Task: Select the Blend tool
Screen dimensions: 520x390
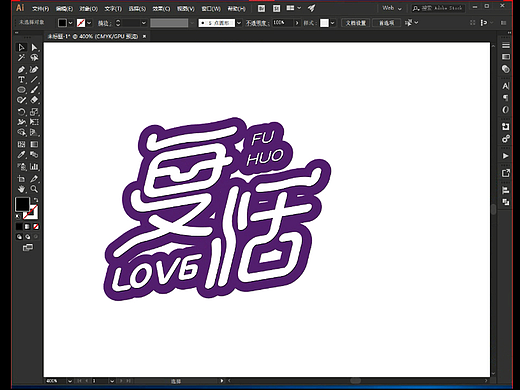Action: [x=34, y=154]
